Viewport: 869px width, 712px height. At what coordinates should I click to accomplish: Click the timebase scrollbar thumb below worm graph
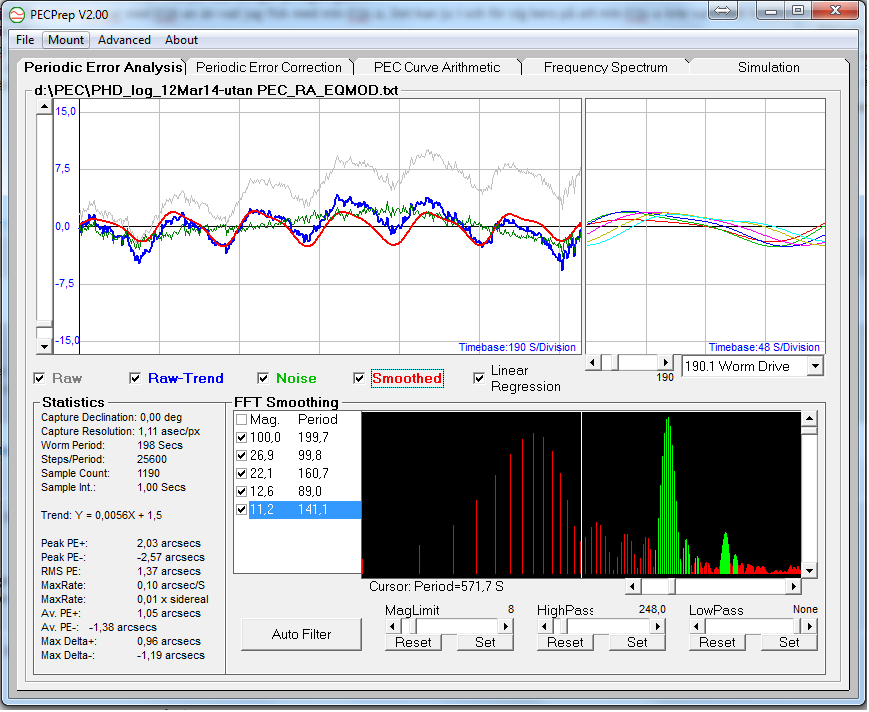click(614, 363)
